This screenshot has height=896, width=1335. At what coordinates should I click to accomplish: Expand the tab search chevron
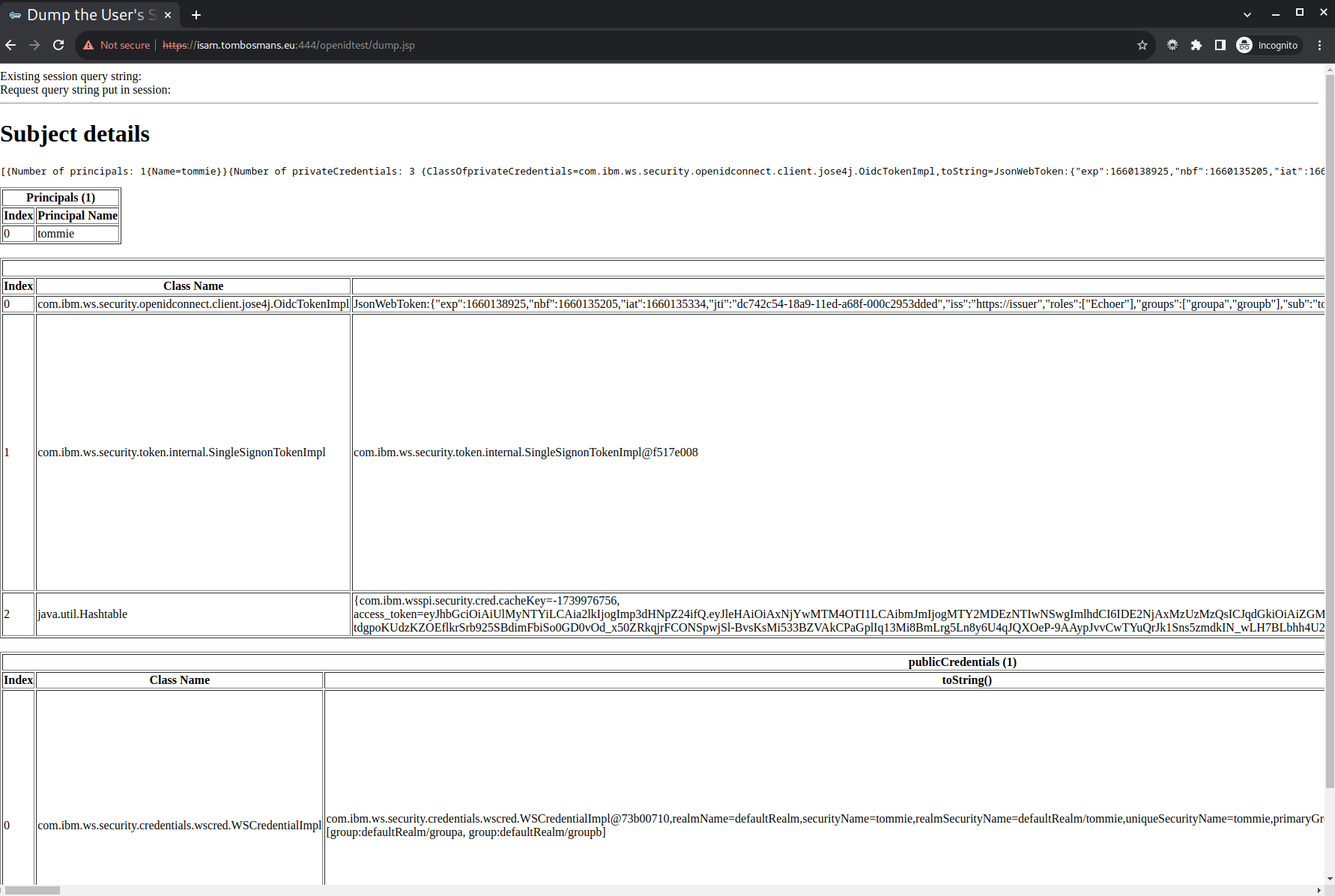1247,14
